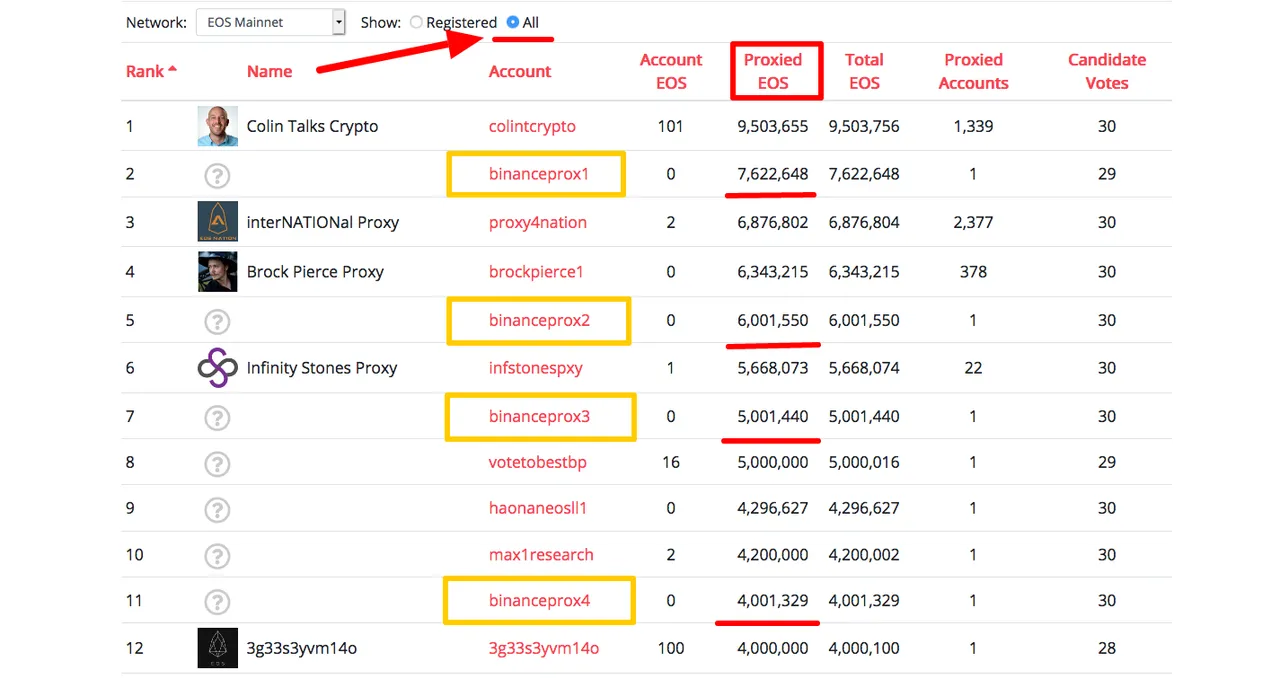1280x678 pixels.
Task: Open the votetobestbp account link
Action: point(538,462)
